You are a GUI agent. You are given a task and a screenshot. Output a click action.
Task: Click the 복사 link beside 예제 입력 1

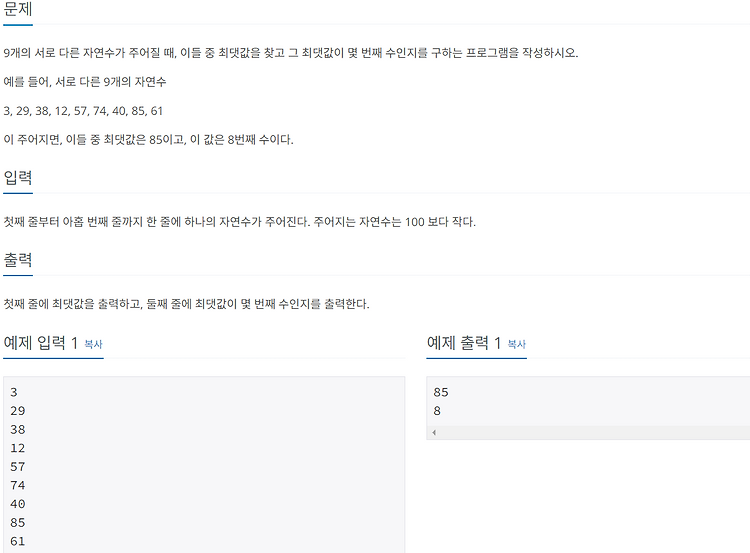pyautogui.click(x=93, y=344)
